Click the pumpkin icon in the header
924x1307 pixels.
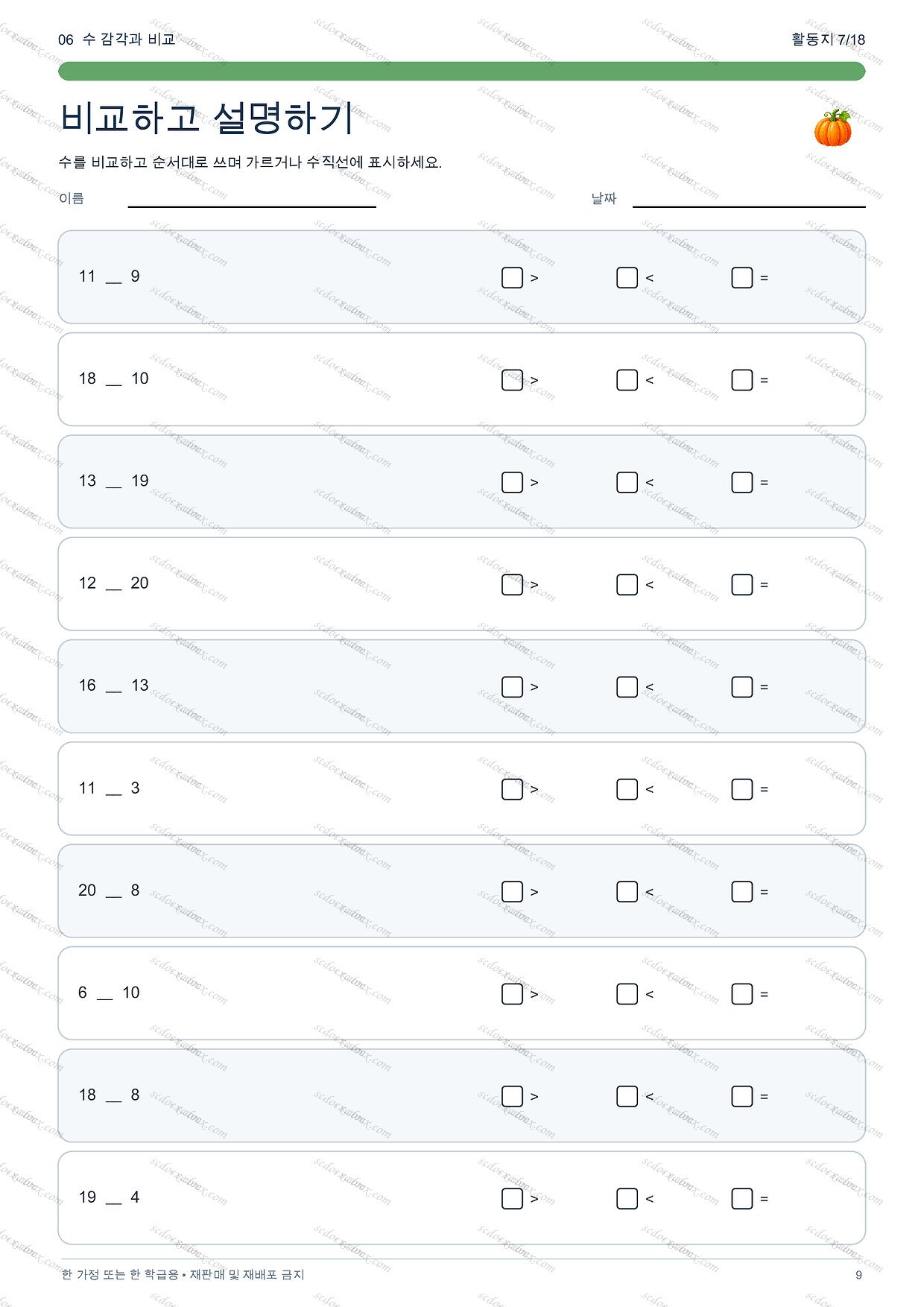pos(832,127)
